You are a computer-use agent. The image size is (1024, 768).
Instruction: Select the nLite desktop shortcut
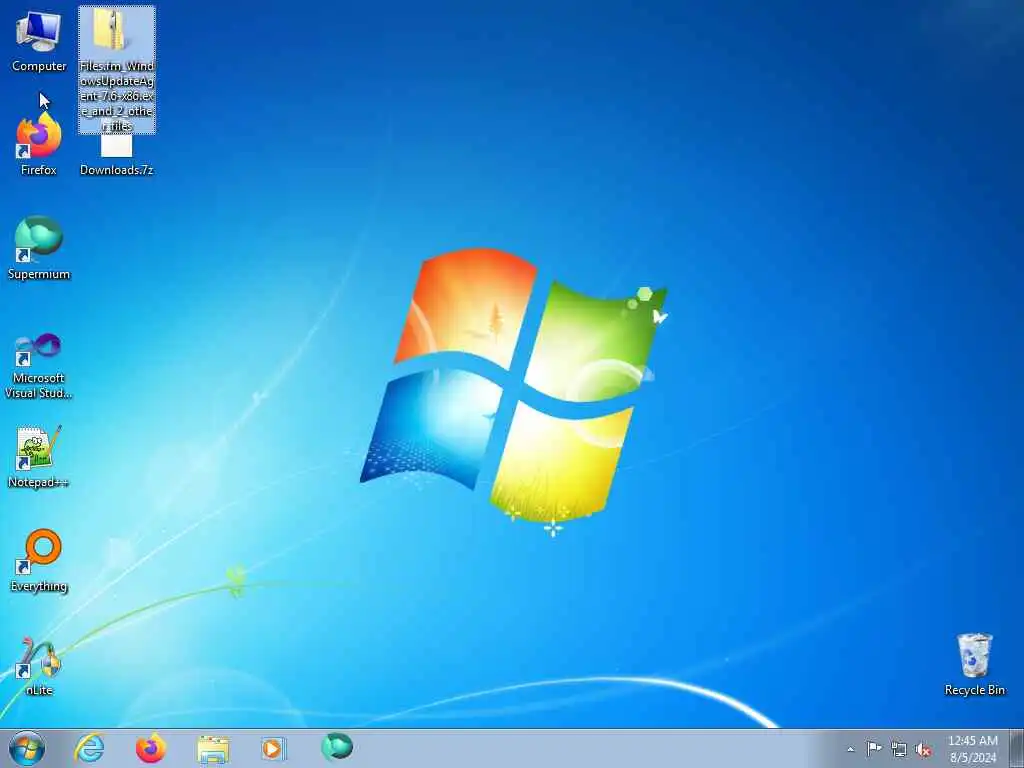(39, 666)
